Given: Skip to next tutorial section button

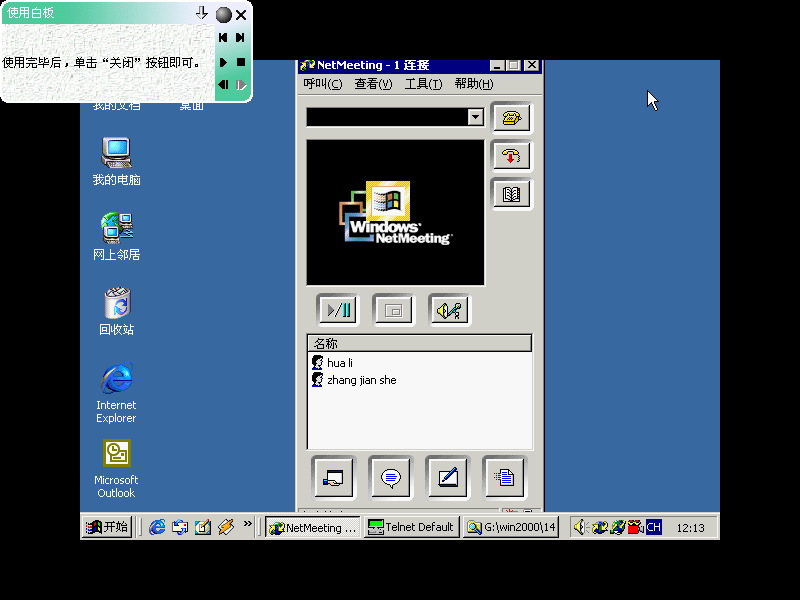Looking at the screenshot, I should pyautogui.click(x=240, y=37).
